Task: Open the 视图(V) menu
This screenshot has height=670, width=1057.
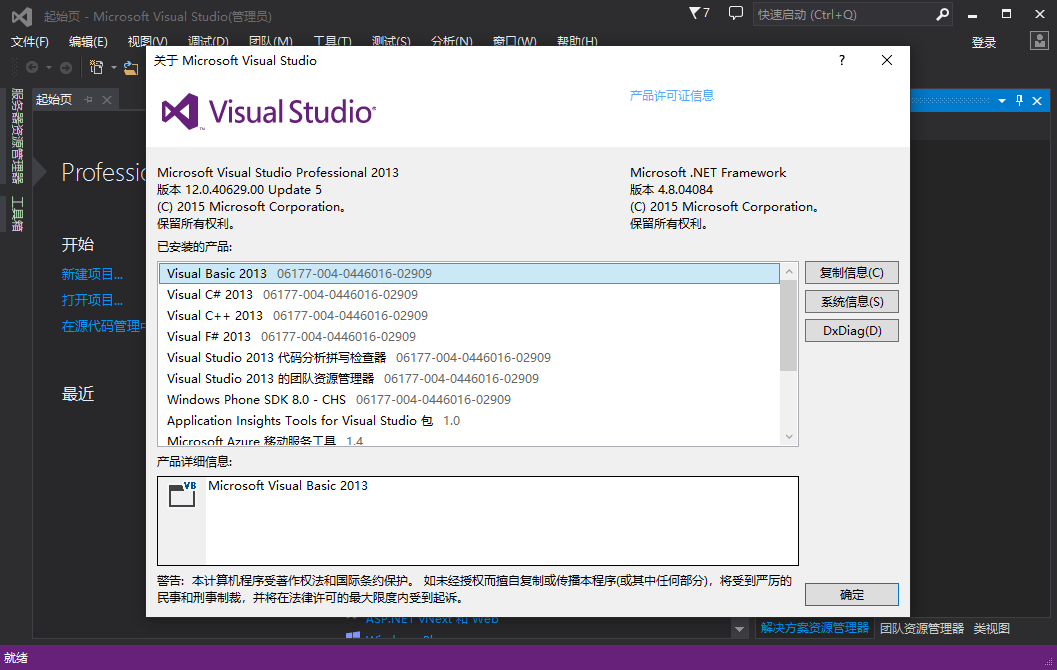Action: click(x=148, y=42)
